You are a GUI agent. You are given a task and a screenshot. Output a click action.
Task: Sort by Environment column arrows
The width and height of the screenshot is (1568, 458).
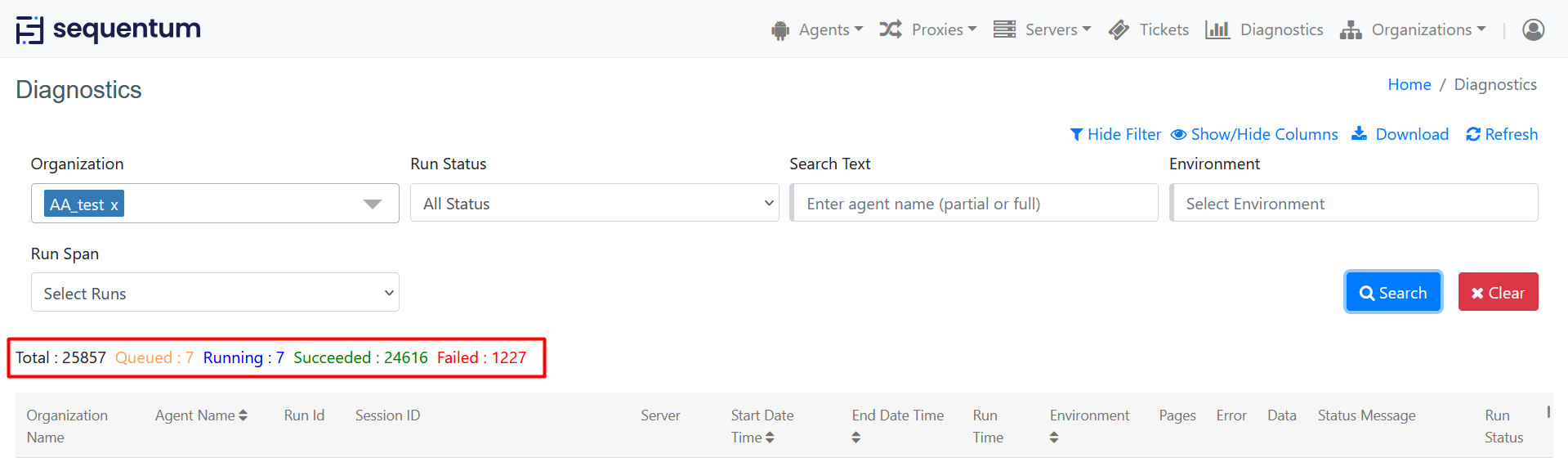[1054, 438]
